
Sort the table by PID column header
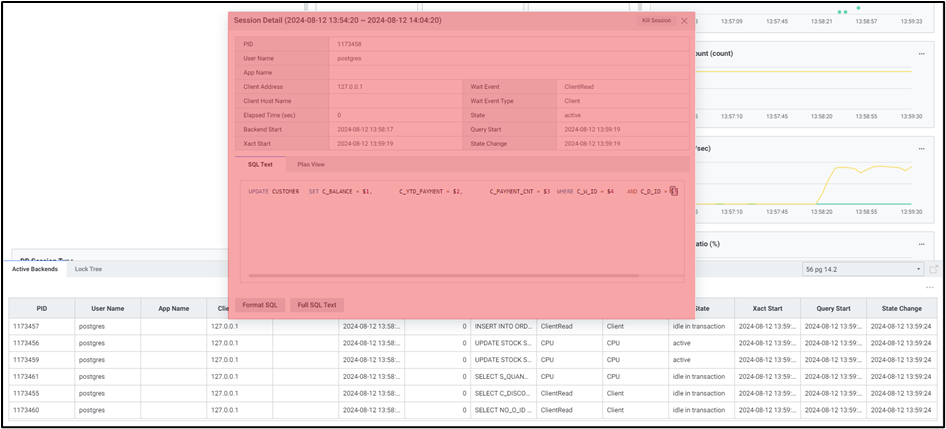41,309
